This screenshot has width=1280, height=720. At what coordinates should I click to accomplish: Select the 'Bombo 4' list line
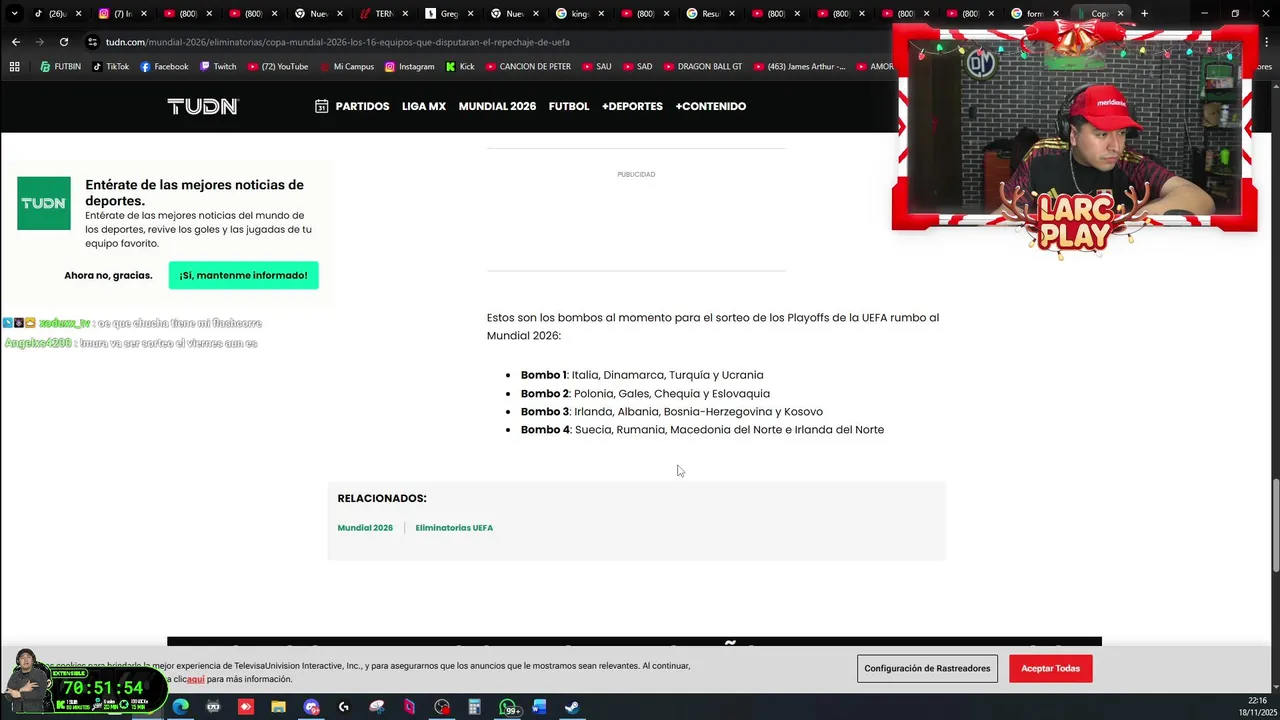pyautogui.click(x=702, y=429)
